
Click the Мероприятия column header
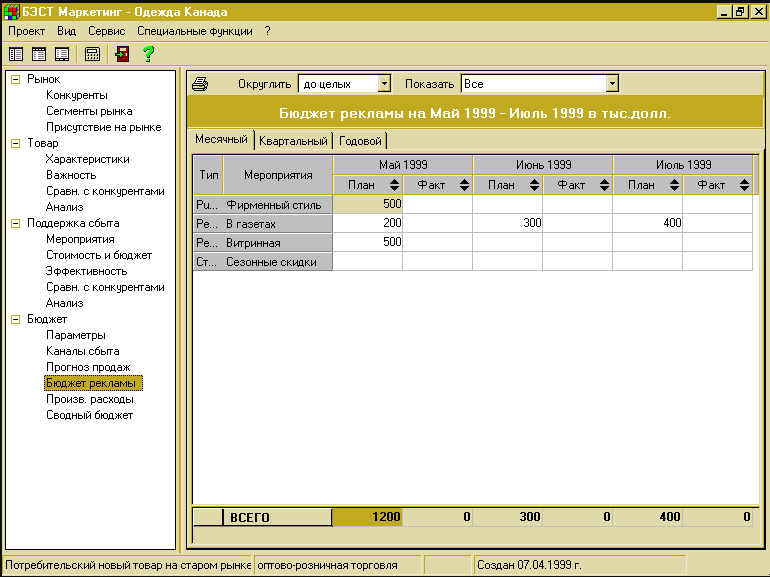tap(277, 174)
